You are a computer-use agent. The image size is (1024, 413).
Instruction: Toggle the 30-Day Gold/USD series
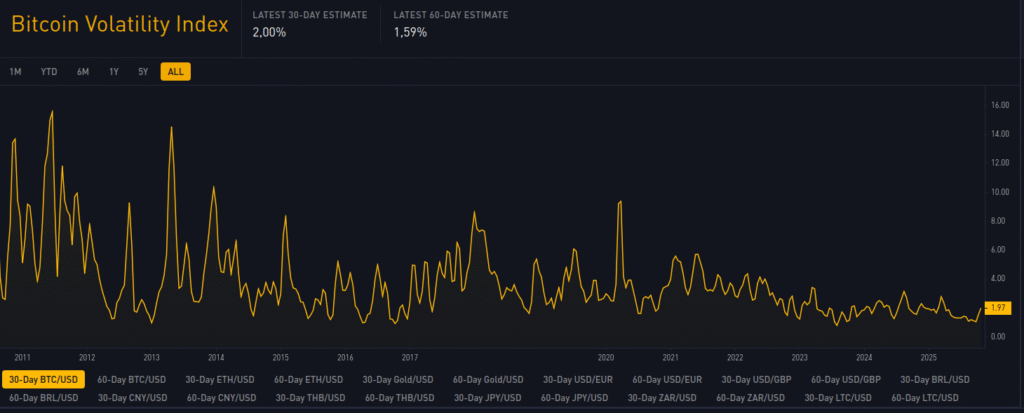click(x=398, y=379)
